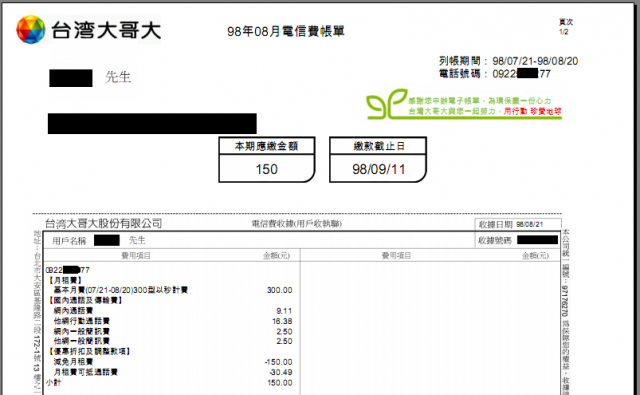Image resolution: width=640 pixels, height=395 pixels.
Task: Click the 2.50 amount for 網內一般簡訊費
Action: coord(284,331)
